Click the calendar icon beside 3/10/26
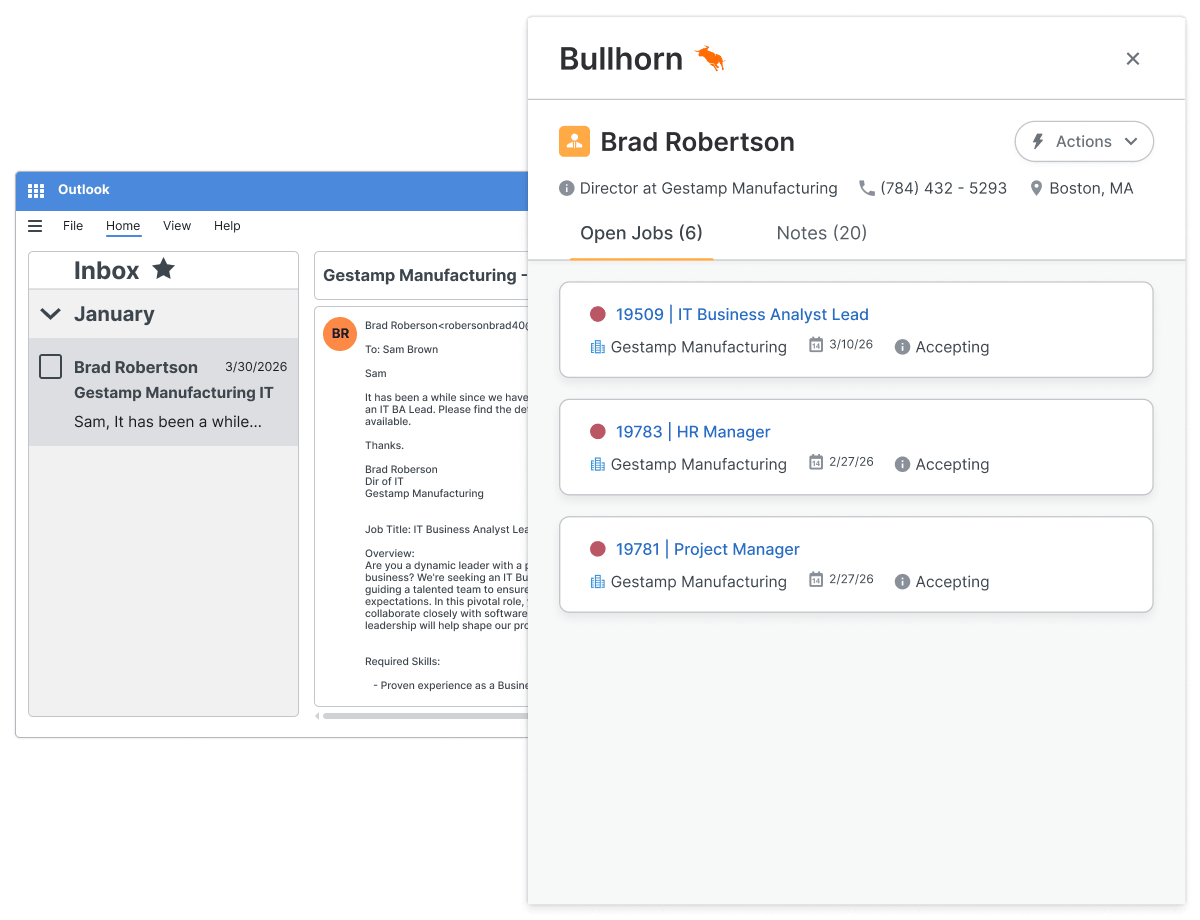 [x=816, y=345]
